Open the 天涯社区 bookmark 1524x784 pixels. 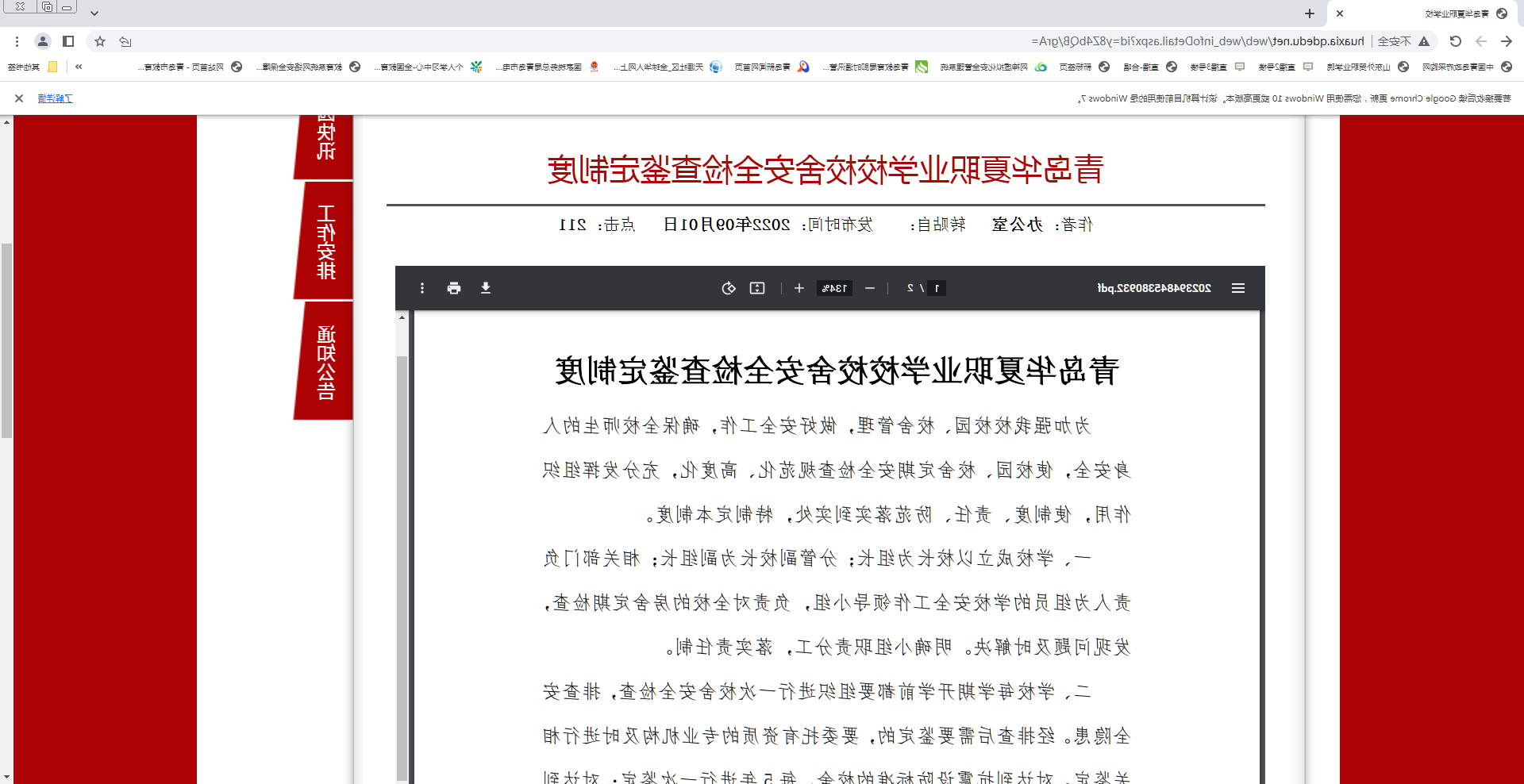click(667, 67)
